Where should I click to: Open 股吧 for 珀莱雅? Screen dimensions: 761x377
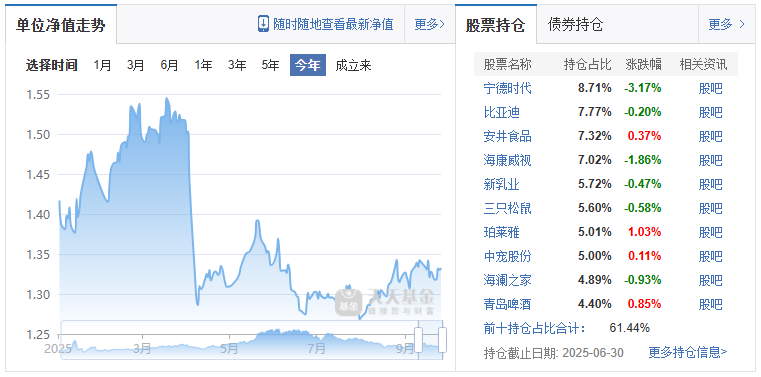pos(711,232)
